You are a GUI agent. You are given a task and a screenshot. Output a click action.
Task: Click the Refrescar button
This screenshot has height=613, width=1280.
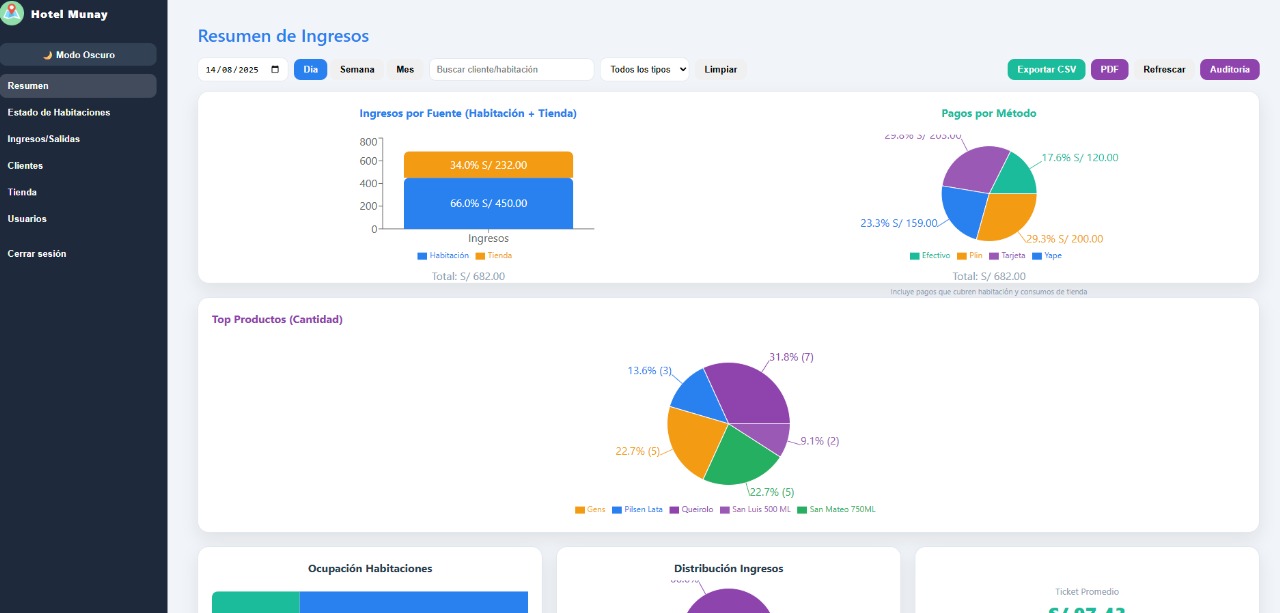[x=1164, y=69]
